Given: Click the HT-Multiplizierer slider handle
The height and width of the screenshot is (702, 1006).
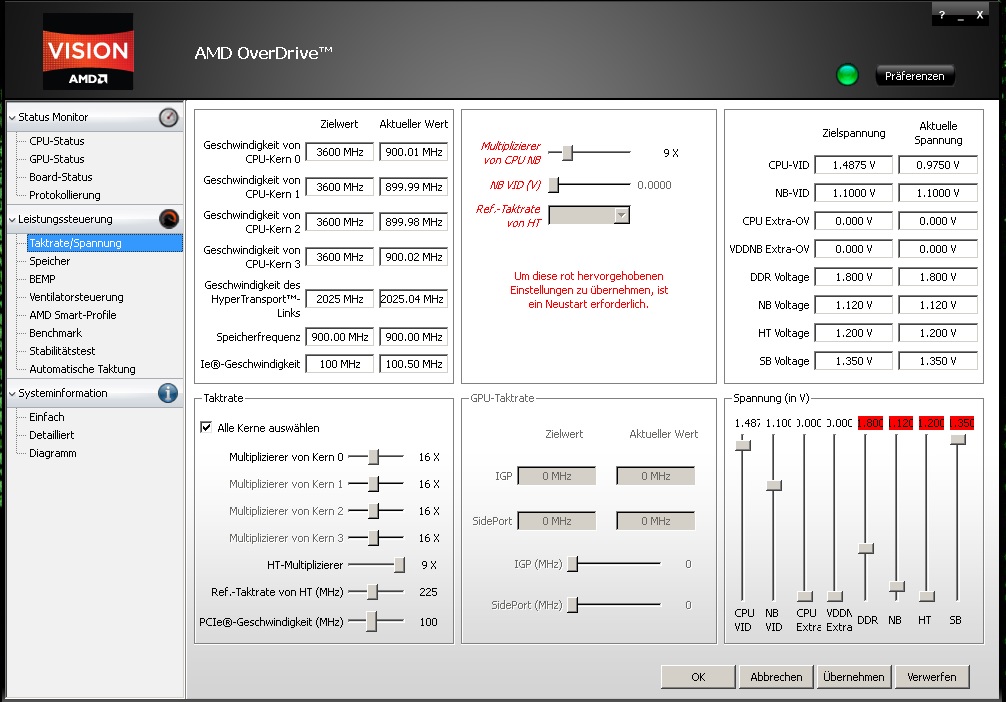Looking at the screenshot, I should pyautogui.click(x=400, y=565).
